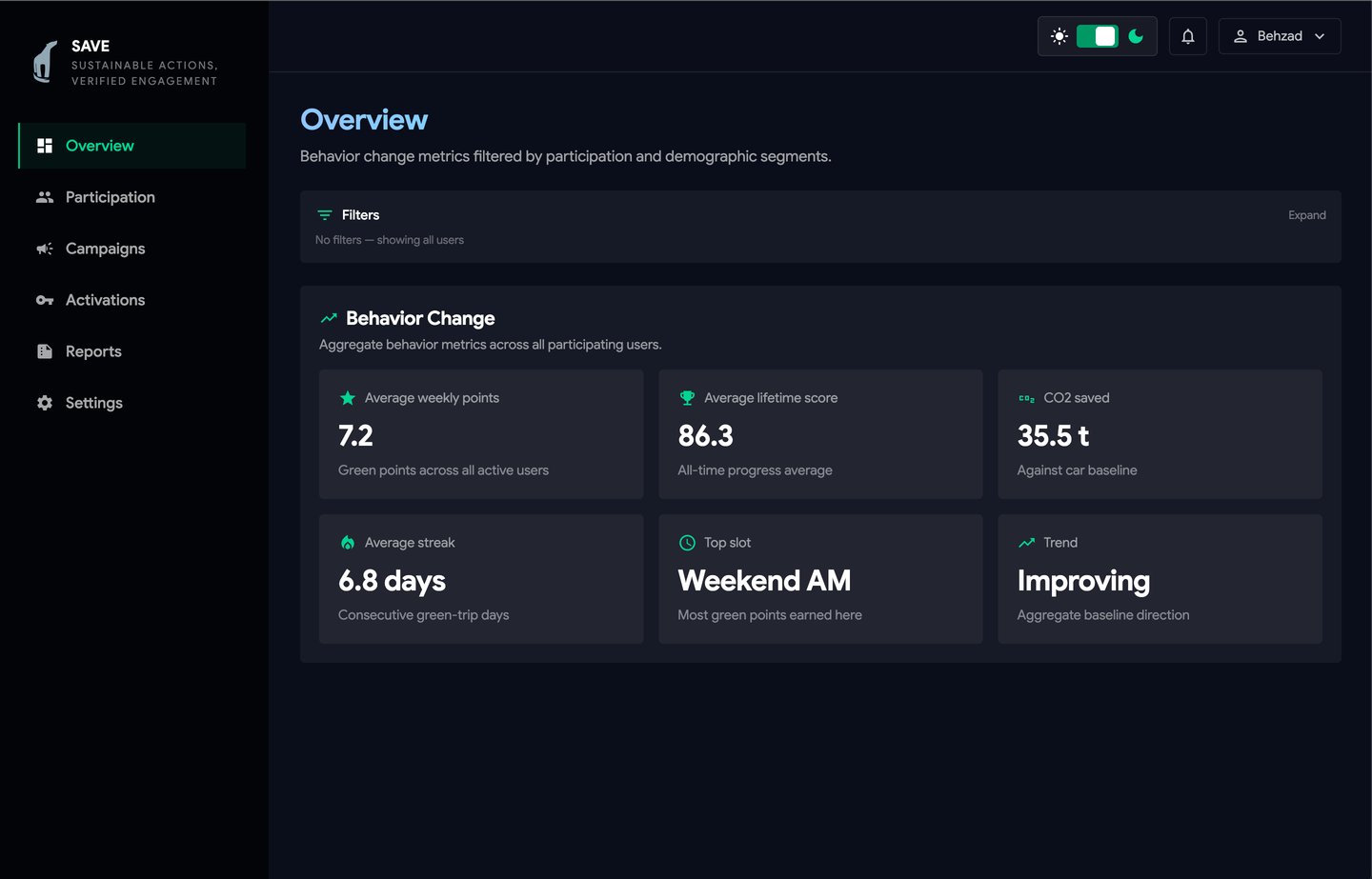The image size is (1372, 879).
Task: Open notifications bell
Action: [x=1188, y=36]
